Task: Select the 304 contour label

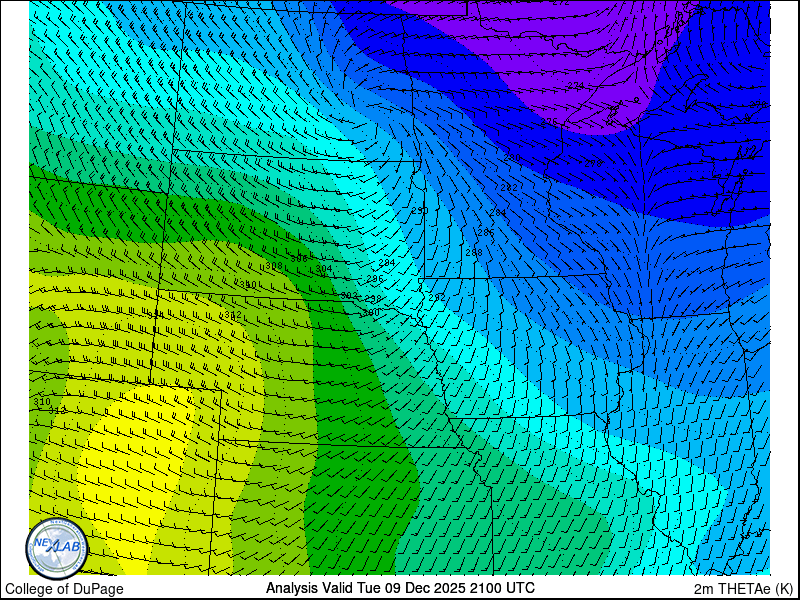Action: (x=324, y=269)
